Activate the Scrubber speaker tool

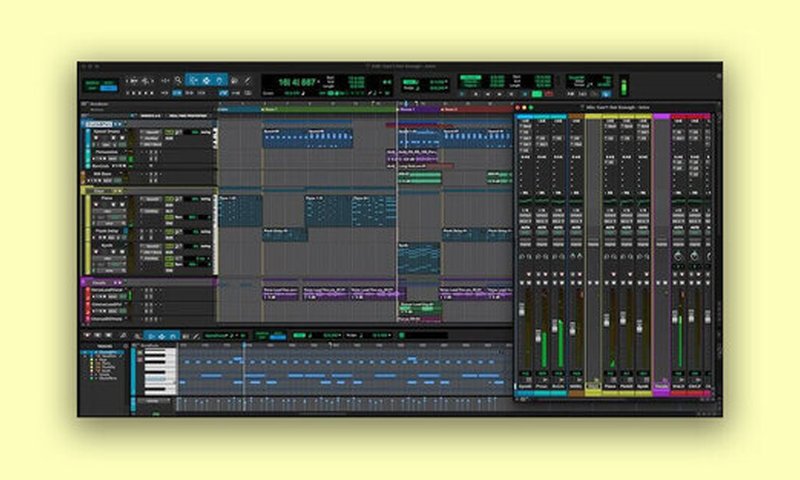235,80
